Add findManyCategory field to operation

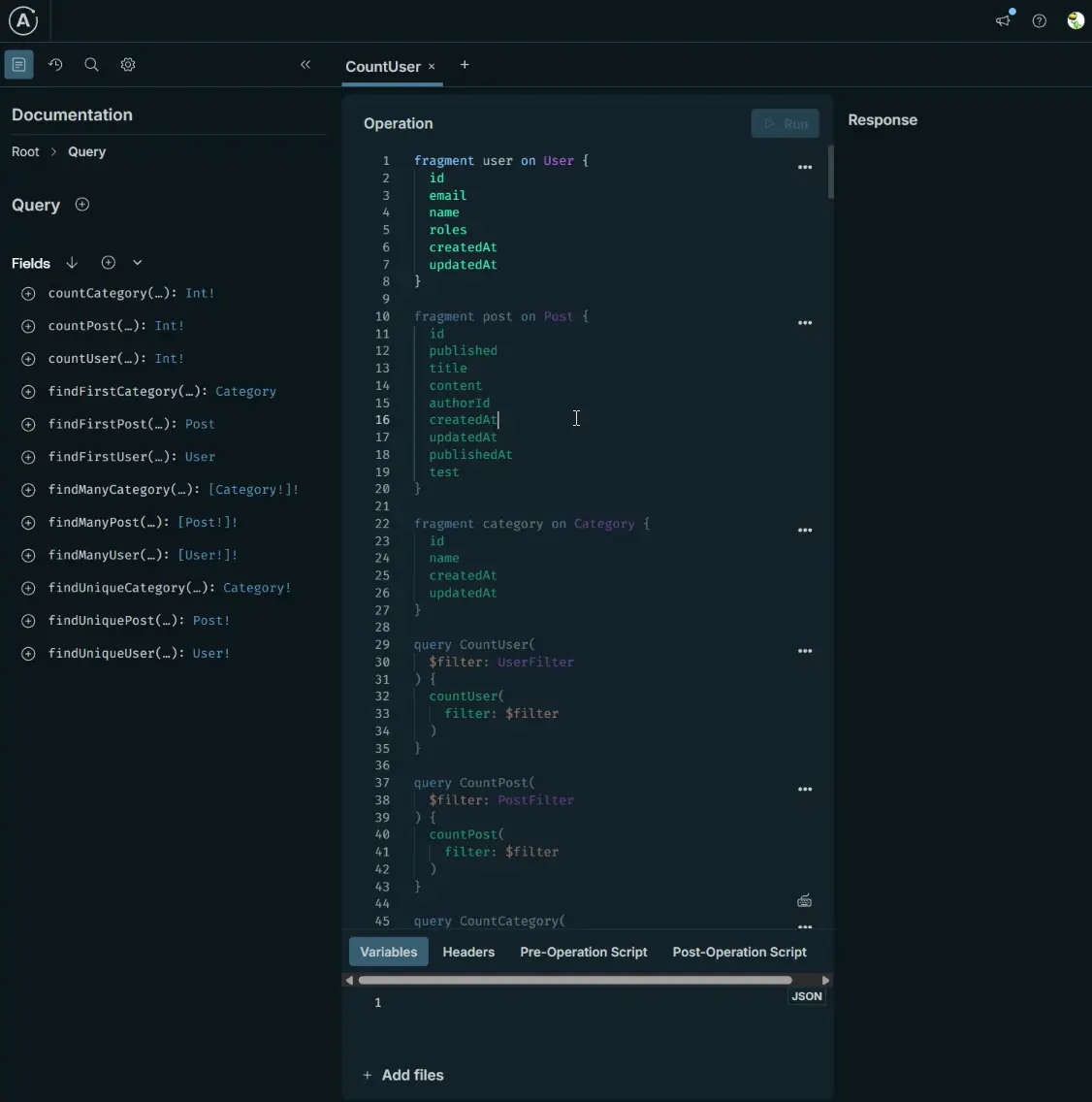click(28, 490)
